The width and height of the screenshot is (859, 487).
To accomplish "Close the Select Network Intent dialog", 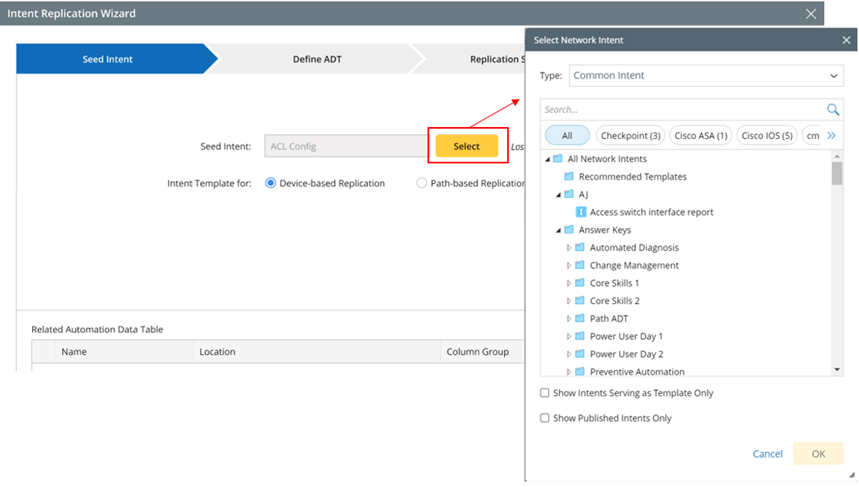I will (846, 41).
